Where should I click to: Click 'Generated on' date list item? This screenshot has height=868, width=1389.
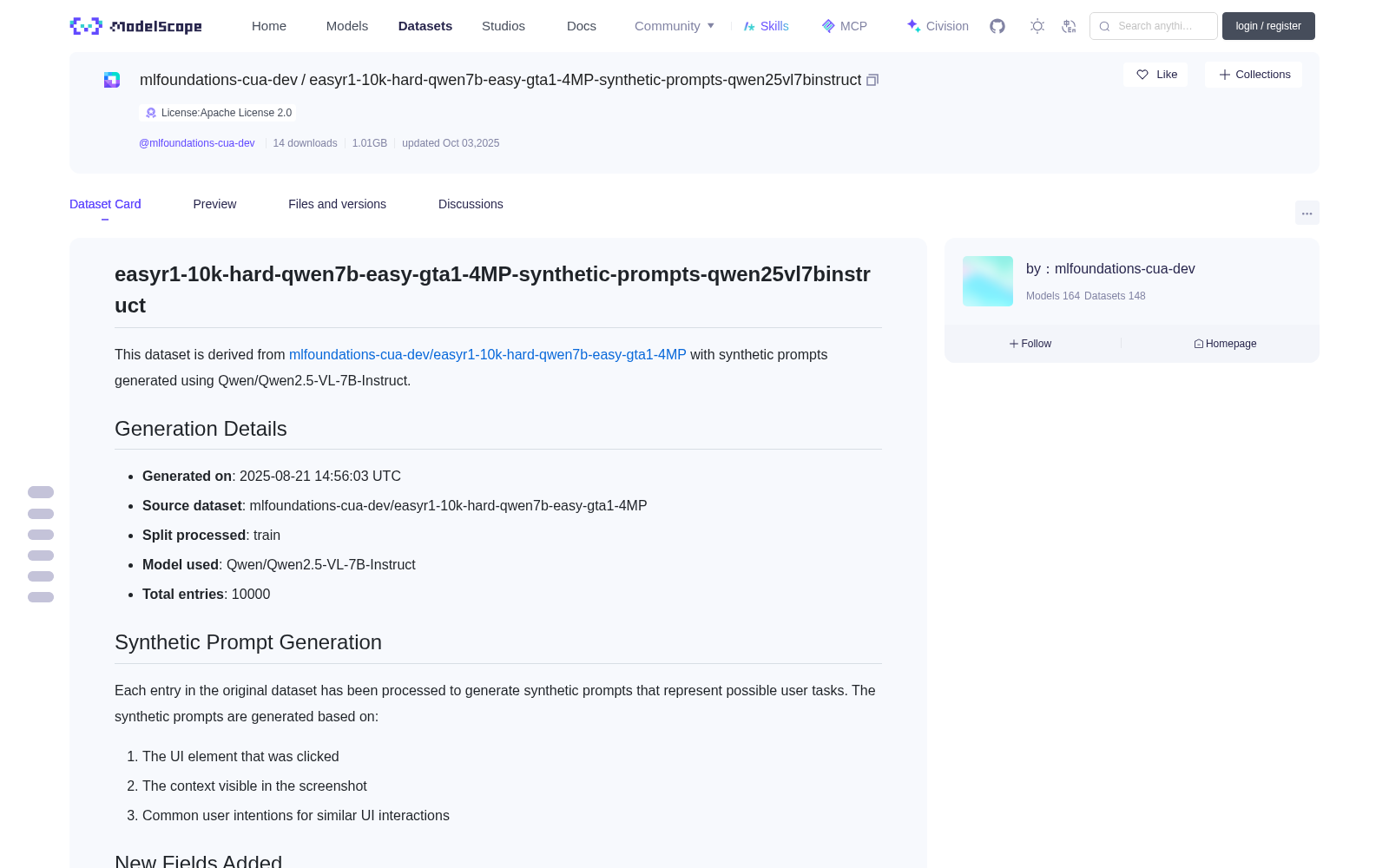coord(272,476)
